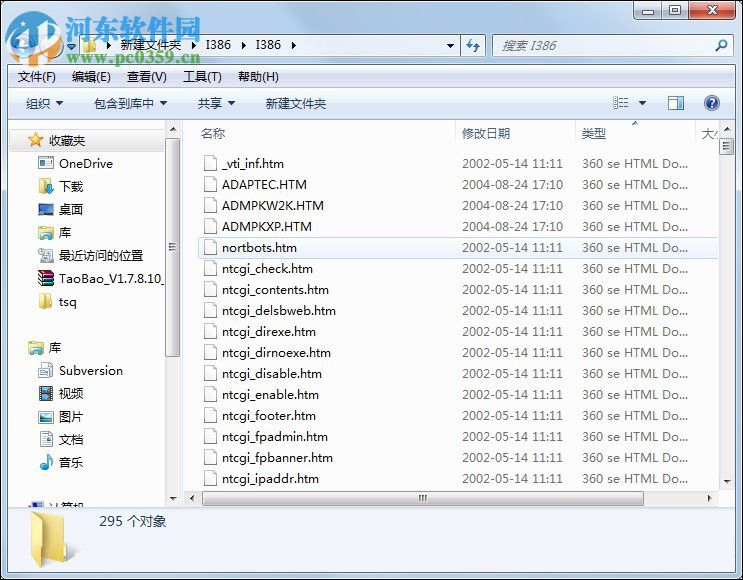Sort by the 修改日期 column header
Viewport: 743px width, 580px height.
pyautogui.click(x=486, y=134)
